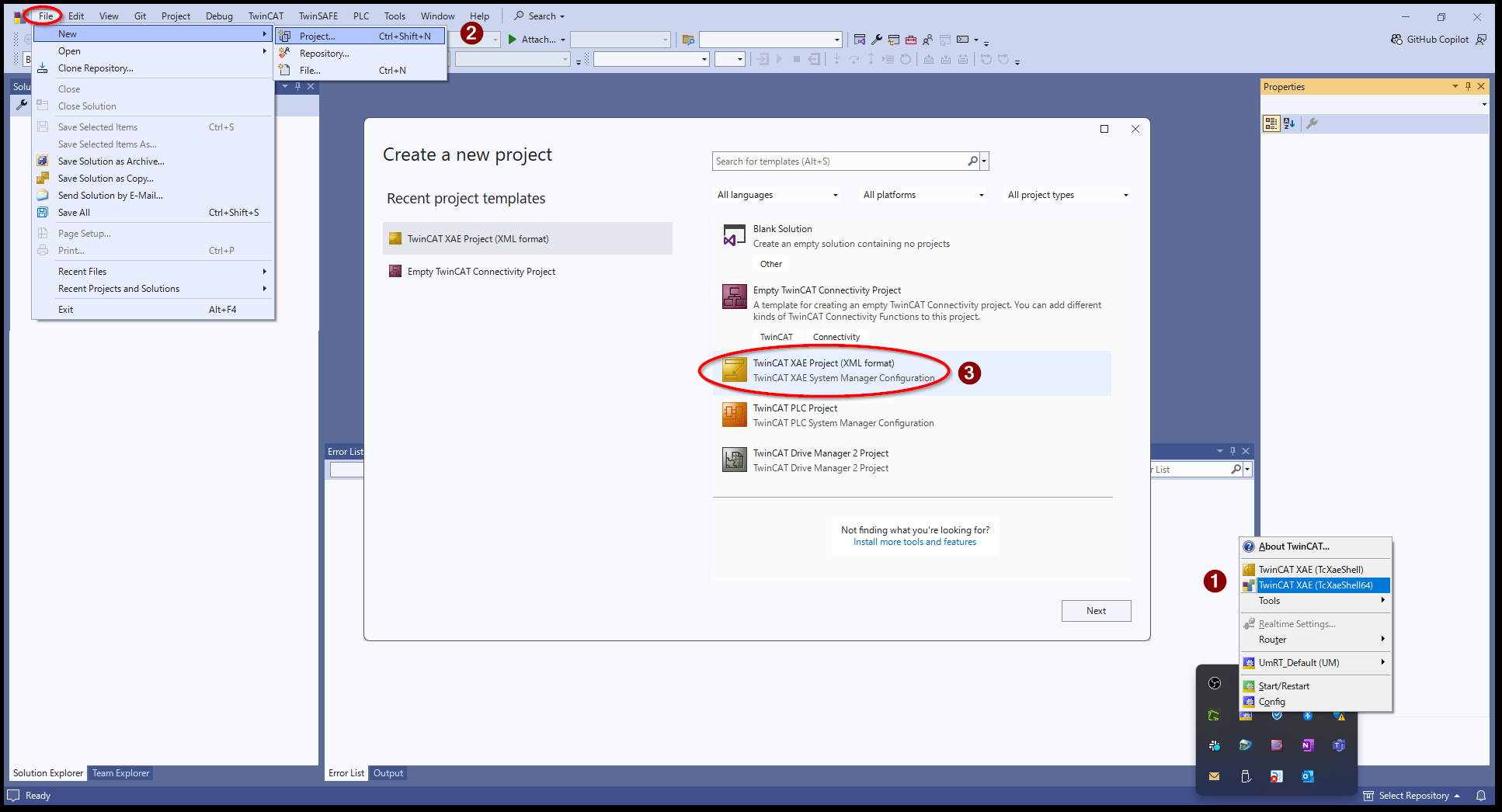1502x812 pixels.
Task: Click the Search for templates field
Action: [839, 161]
